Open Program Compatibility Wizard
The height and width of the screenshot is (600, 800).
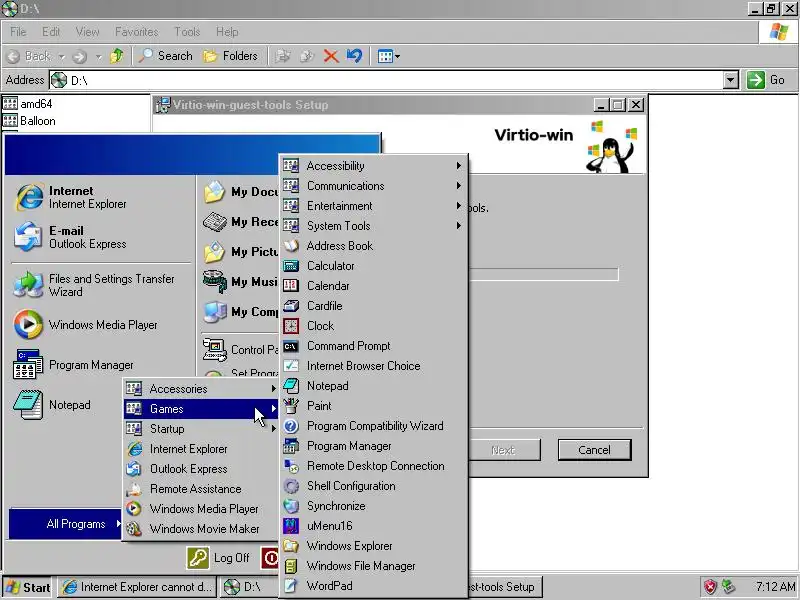pos(373,426)
